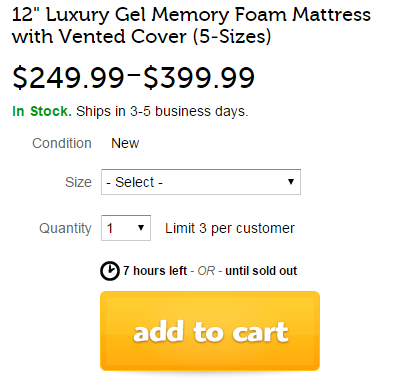The height and width of the screenshot is (381, 397).
Task: Open the Quantity dropdown showing 1
Action: 126,228
